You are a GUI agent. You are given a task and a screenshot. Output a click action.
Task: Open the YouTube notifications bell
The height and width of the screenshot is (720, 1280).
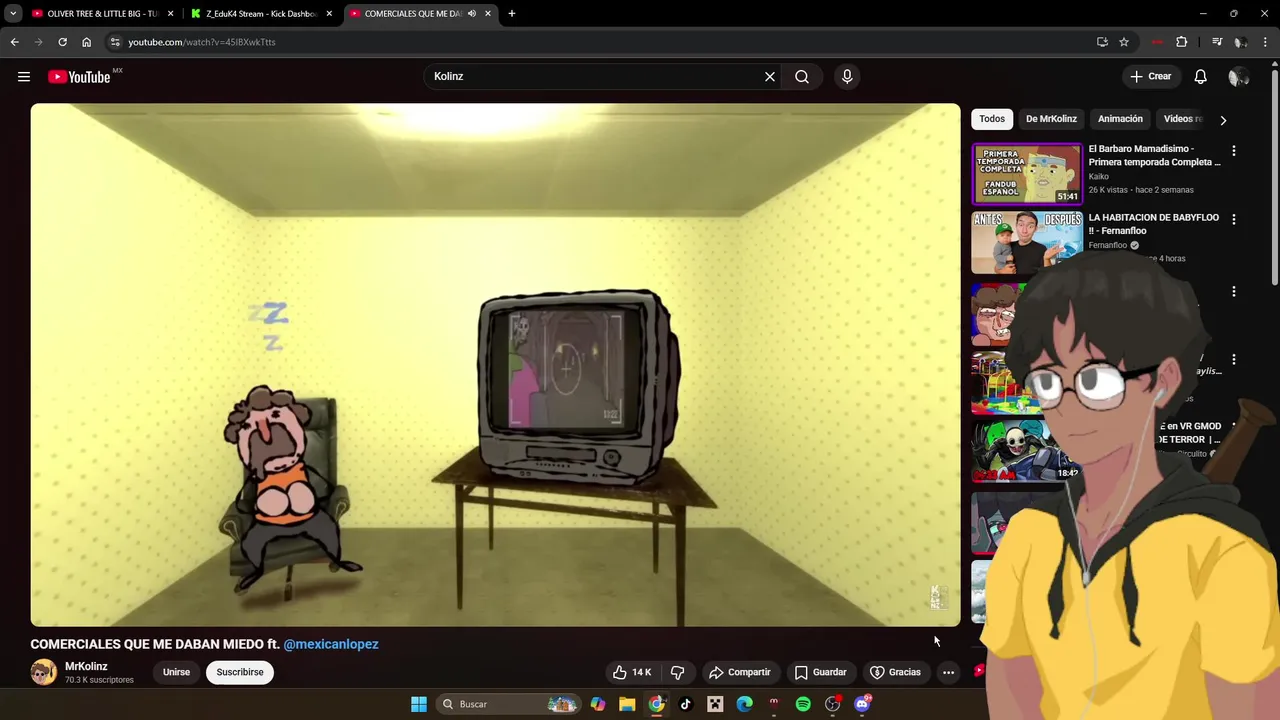(1201, 77)
